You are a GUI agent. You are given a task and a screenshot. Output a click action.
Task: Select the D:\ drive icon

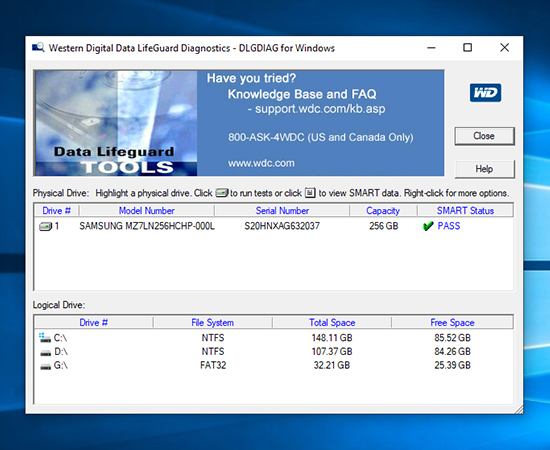[45, 352]
